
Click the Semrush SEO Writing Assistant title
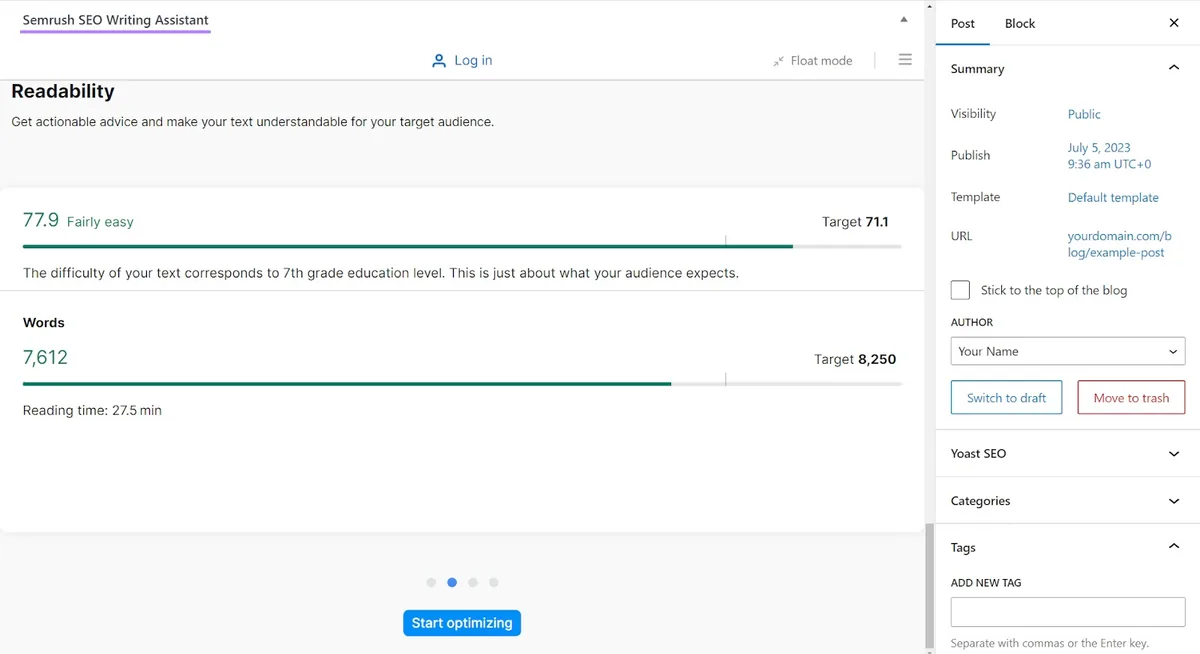[116, 20]
